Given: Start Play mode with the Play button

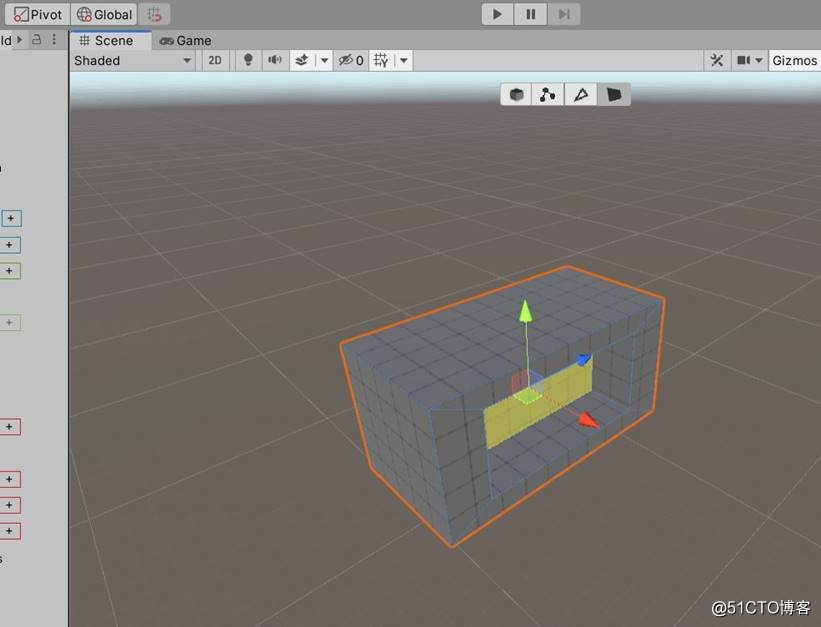Looking at the screenshot, I should click(x=497, y=14).
